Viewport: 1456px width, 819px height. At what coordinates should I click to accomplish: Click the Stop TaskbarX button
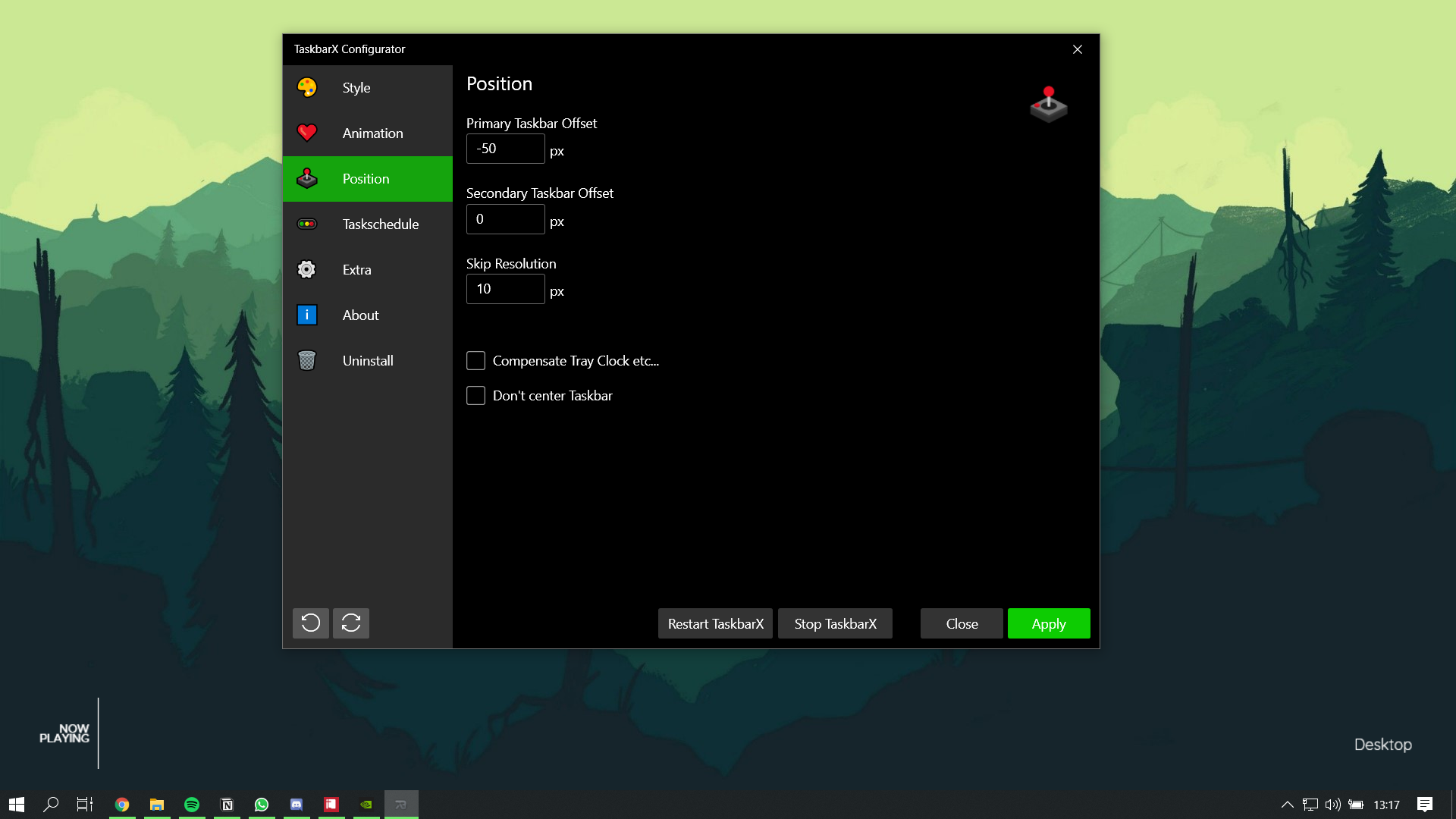(x=835, y=623)
